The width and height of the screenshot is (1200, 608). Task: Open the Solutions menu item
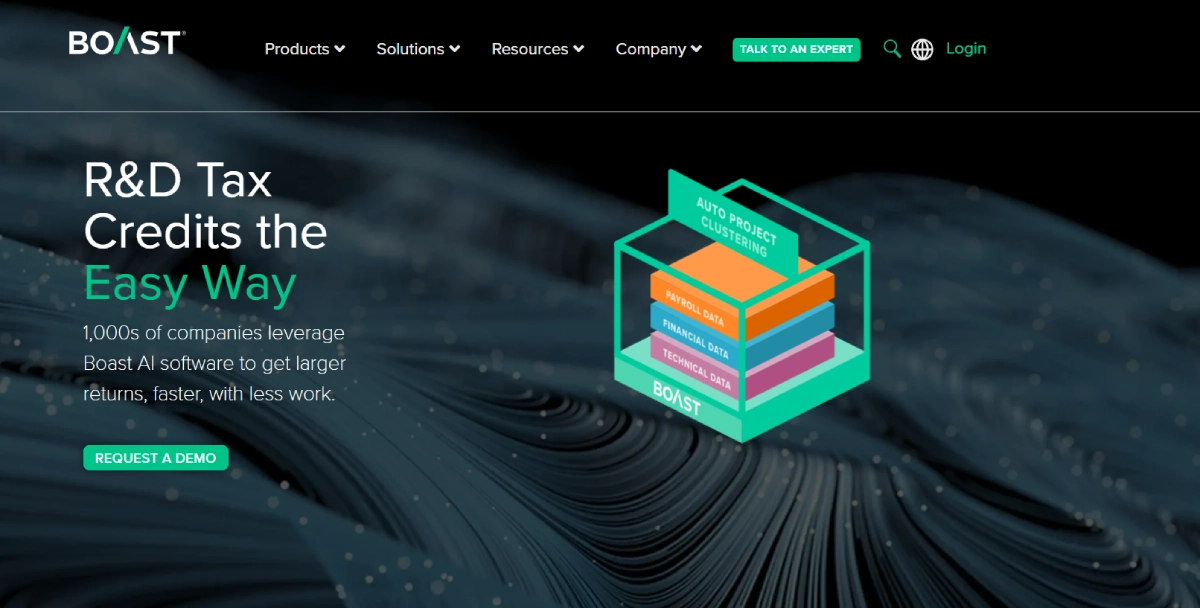click(410, 49)
